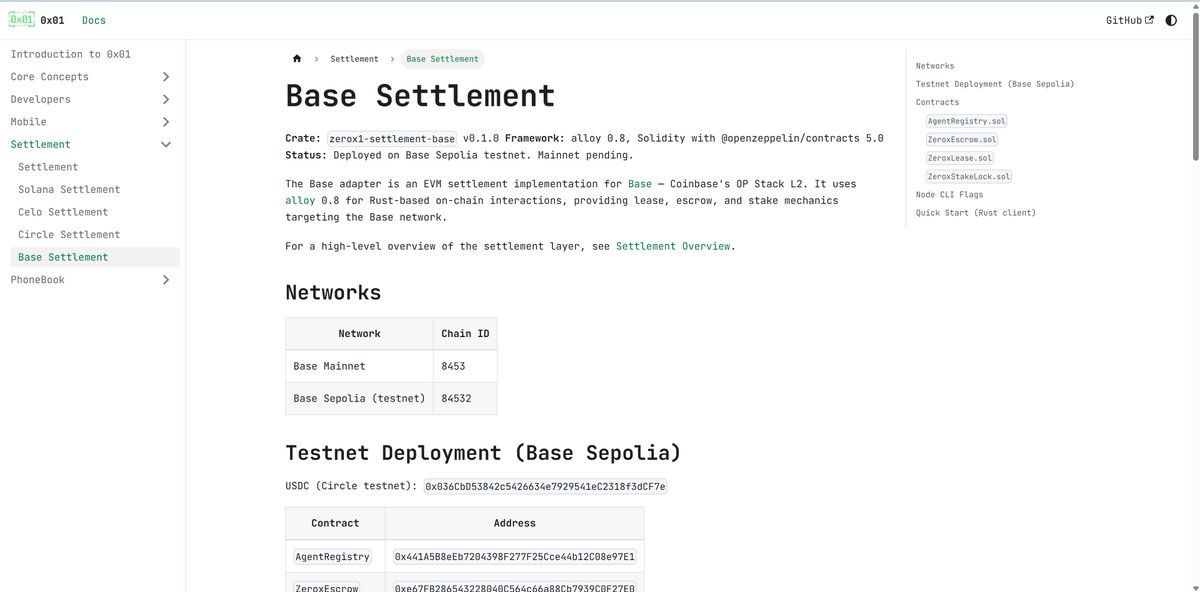The width and height of the screenshot is (1200, 592).
Task: Expand Core Concepts chevron
Action: (x=166, y=77)
